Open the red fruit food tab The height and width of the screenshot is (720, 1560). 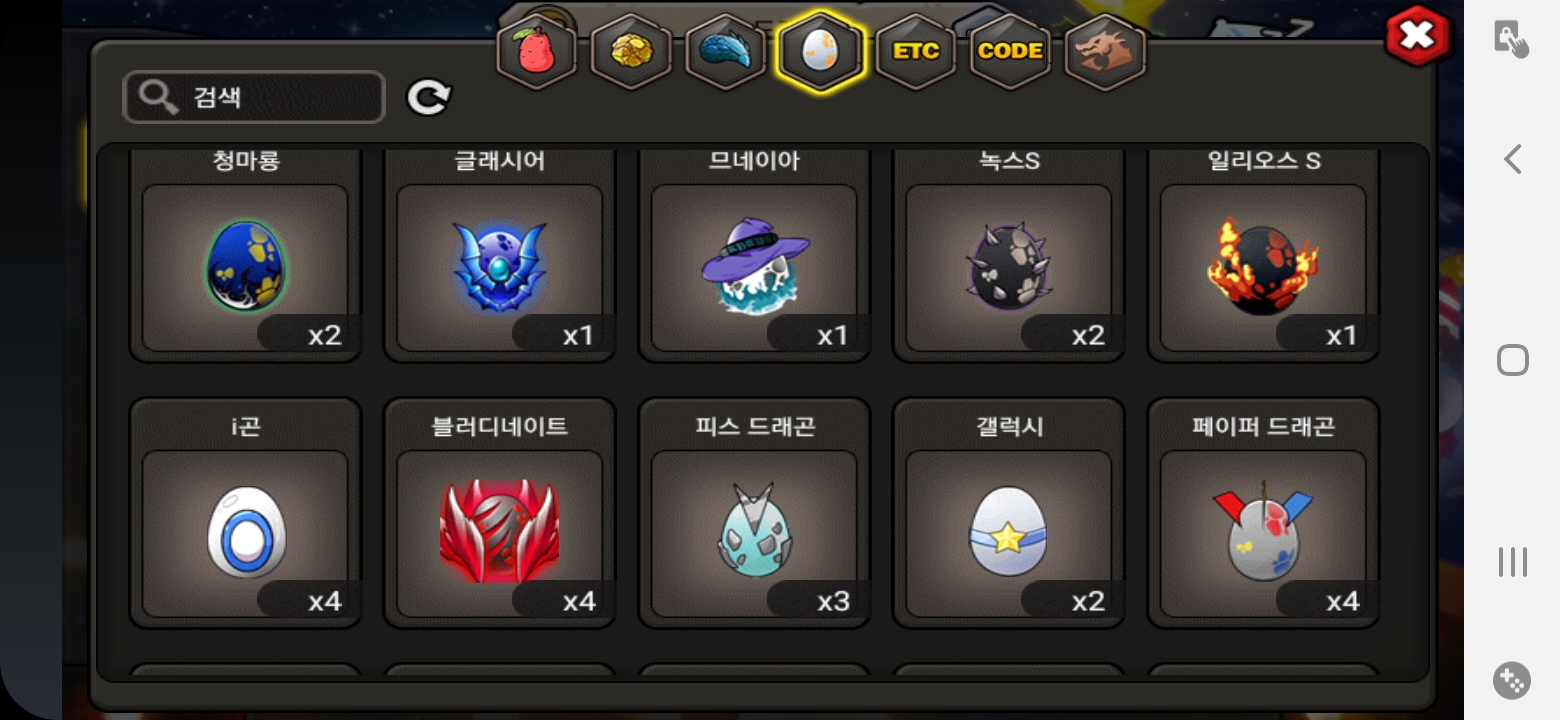pos(537,51)
